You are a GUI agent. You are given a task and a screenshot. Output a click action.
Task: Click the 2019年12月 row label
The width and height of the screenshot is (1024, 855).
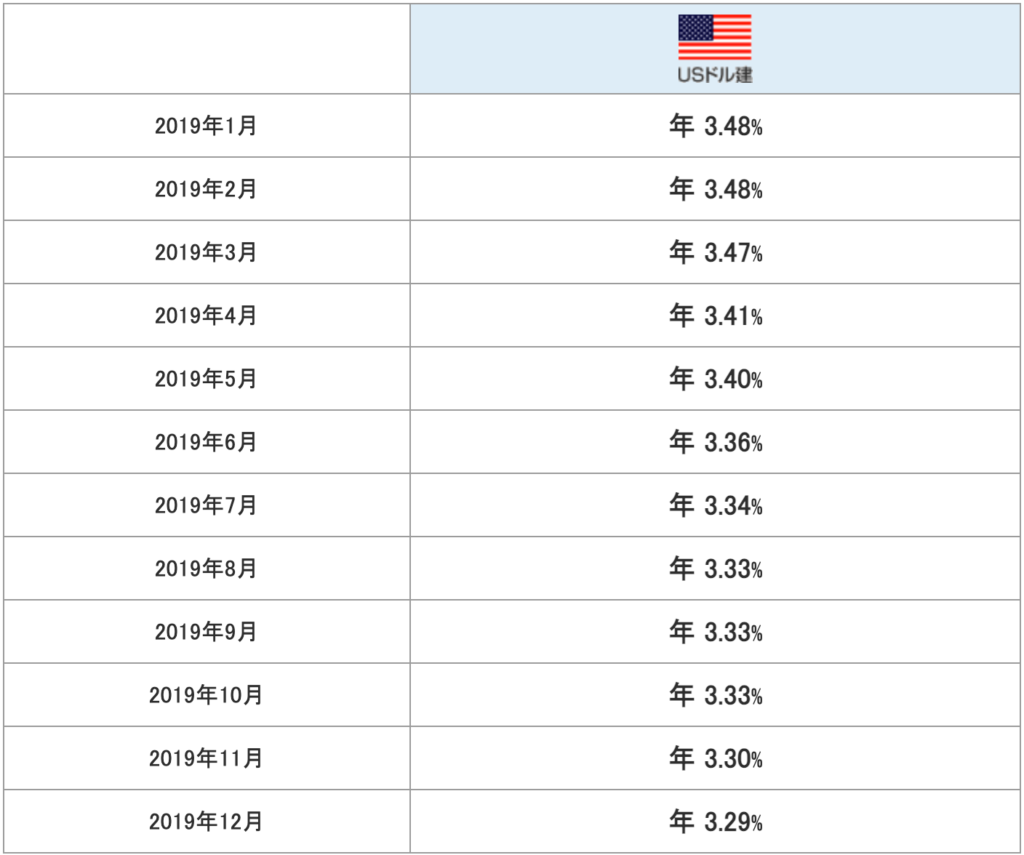point(206,822)
